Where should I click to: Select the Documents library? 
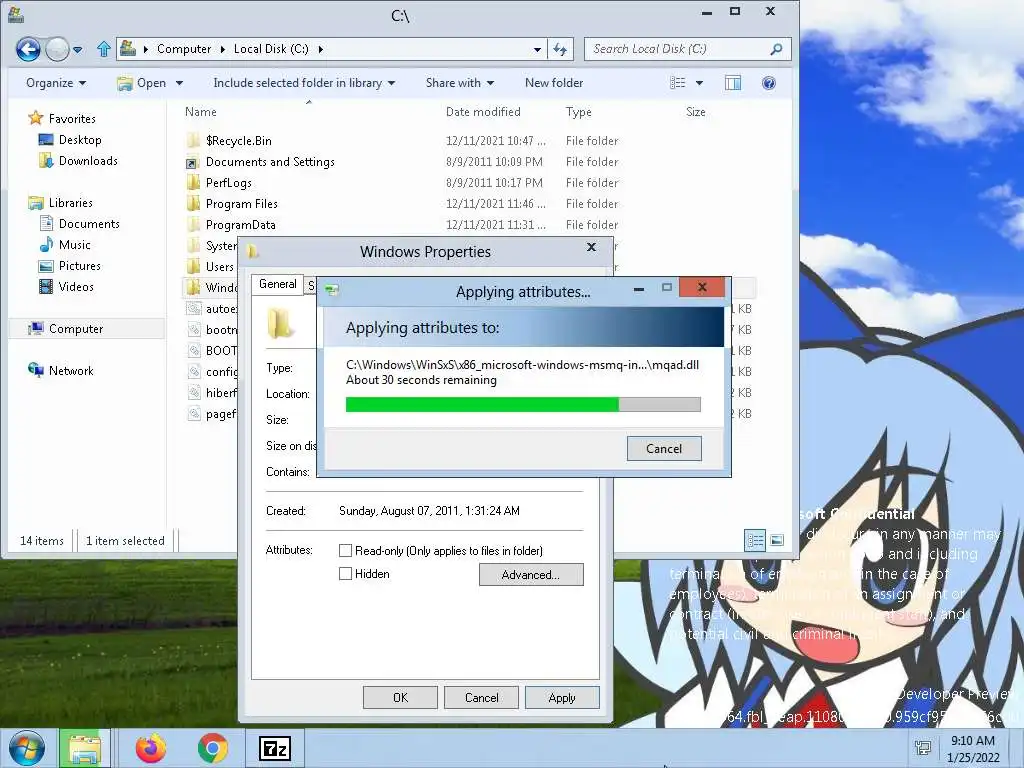coord(80,223)
